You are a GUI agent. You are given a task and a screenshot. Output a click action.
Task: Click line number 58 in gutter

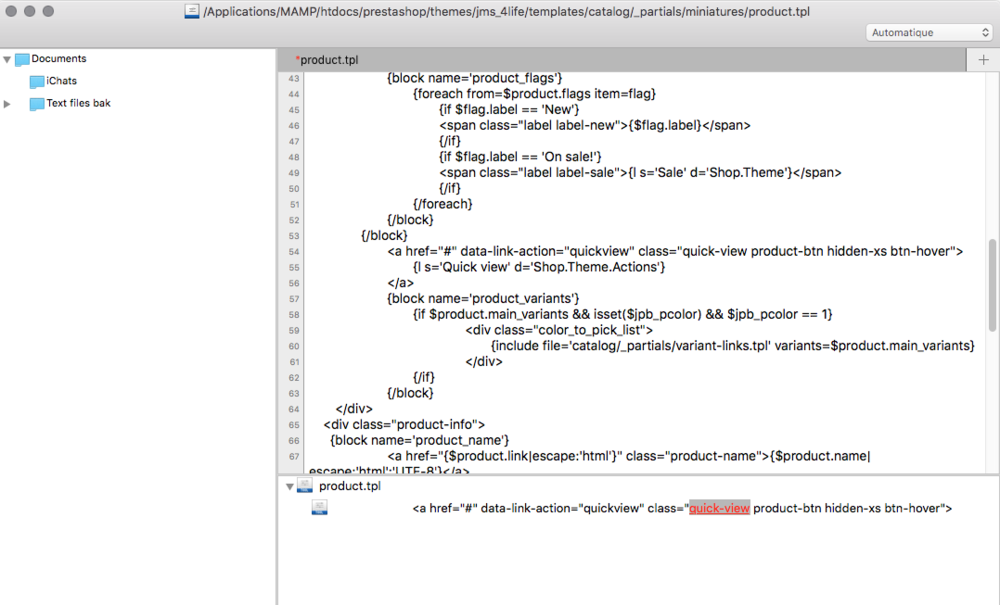coord(293,315)
